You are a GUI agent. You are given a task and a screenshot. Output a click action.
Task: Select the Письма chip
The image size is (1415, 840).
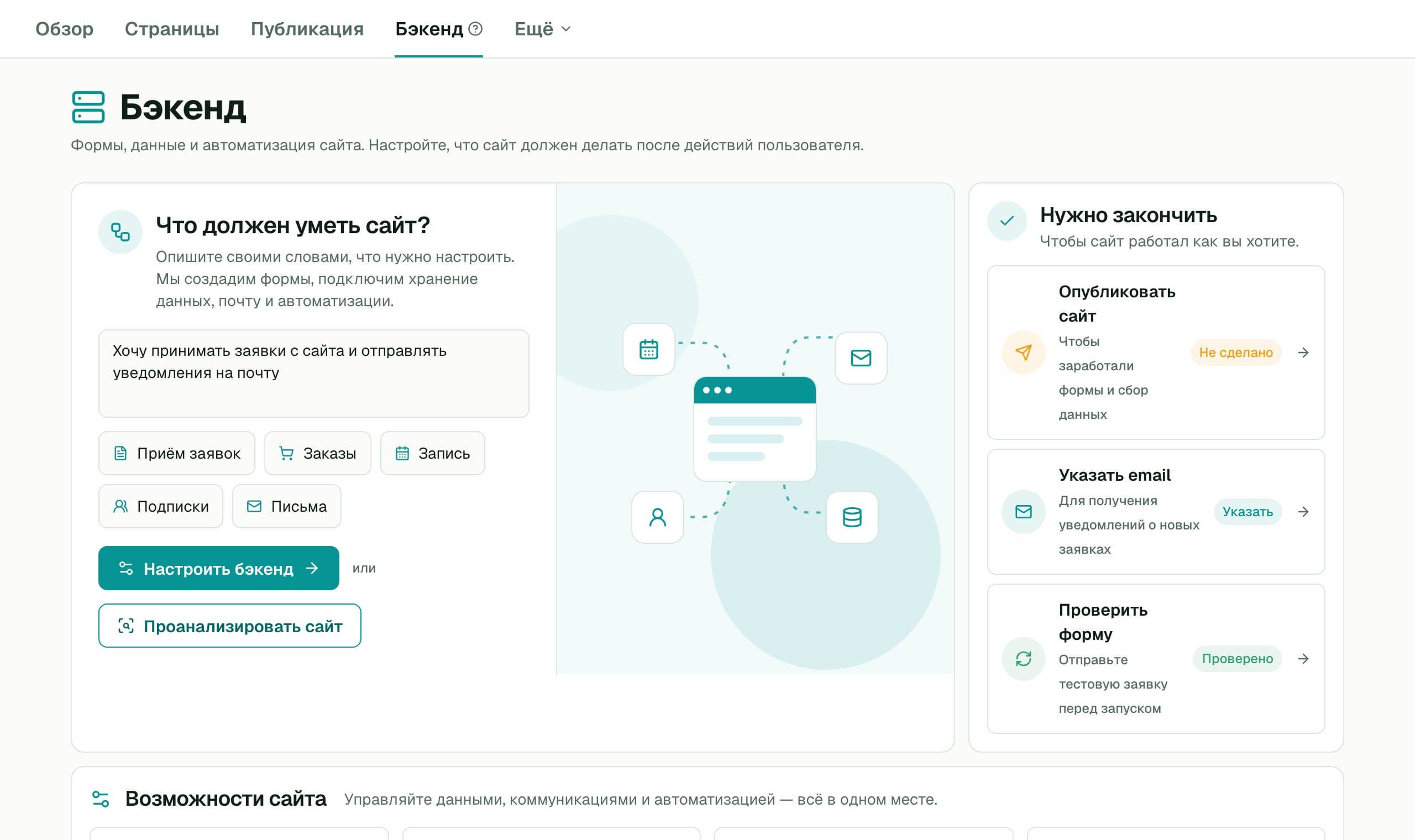click(287, 506)
